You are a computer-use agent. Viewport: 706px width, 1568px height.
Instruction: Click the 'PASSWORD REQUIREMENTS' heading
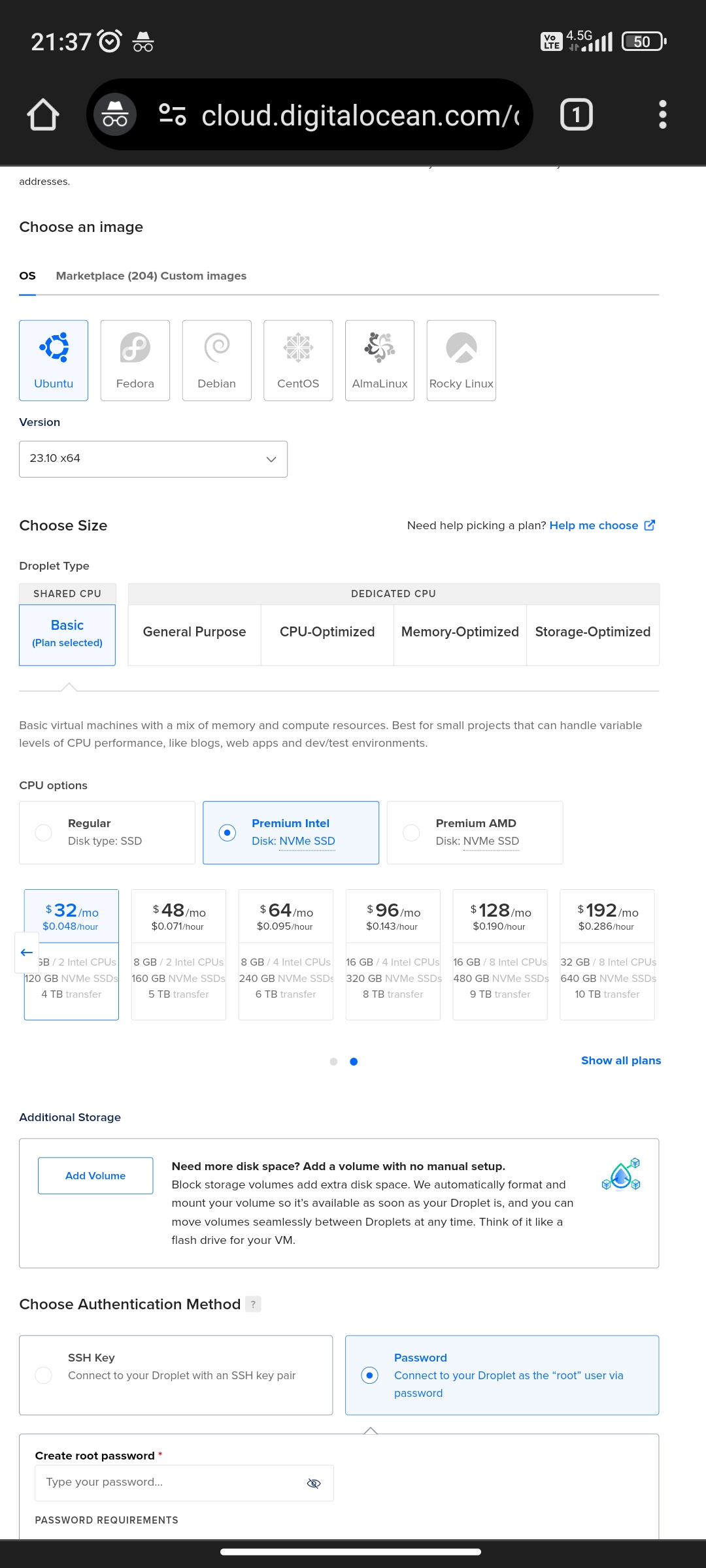[107, 1520]
